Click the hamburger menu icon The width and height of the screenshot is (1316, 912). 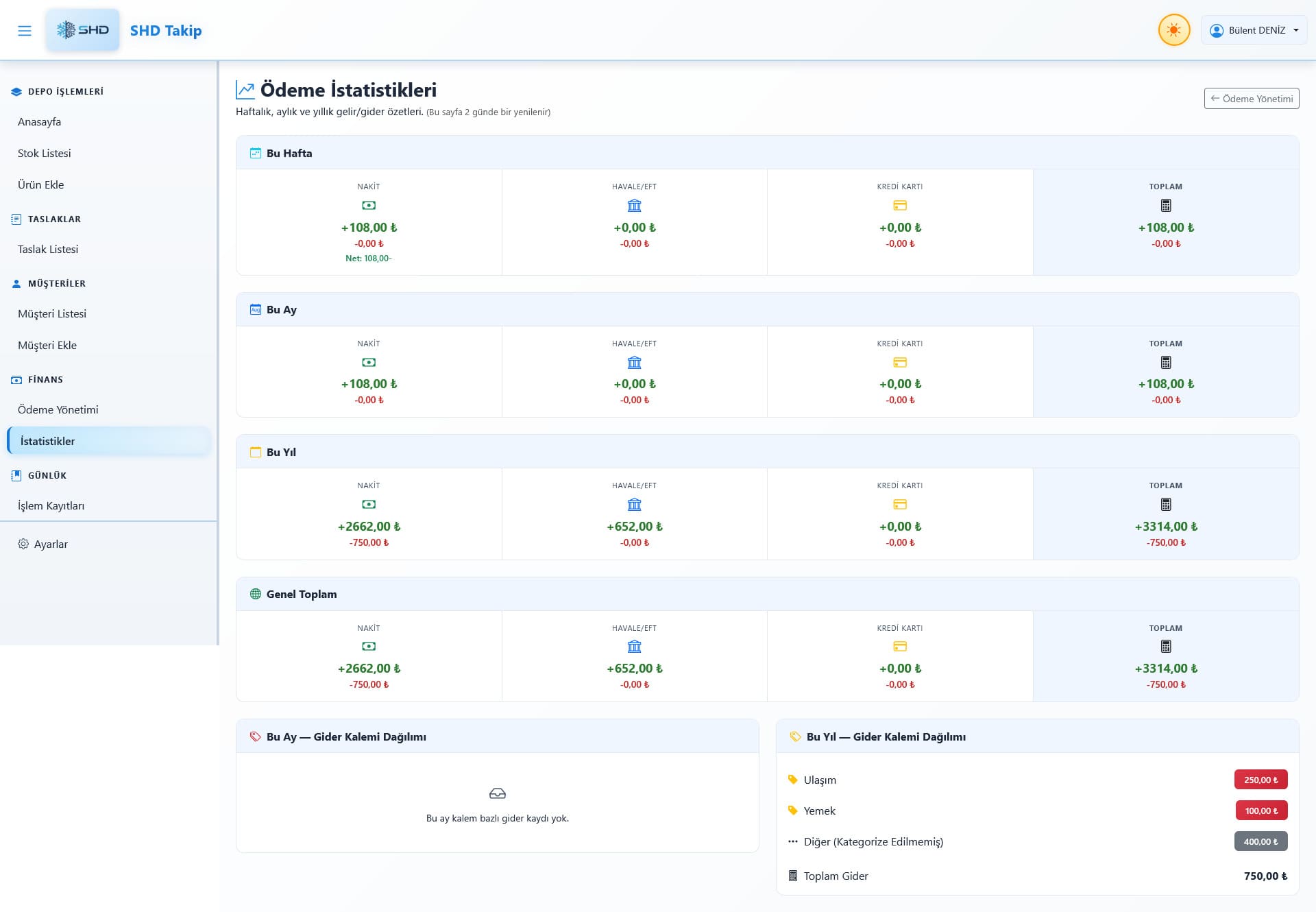point(25,31)
